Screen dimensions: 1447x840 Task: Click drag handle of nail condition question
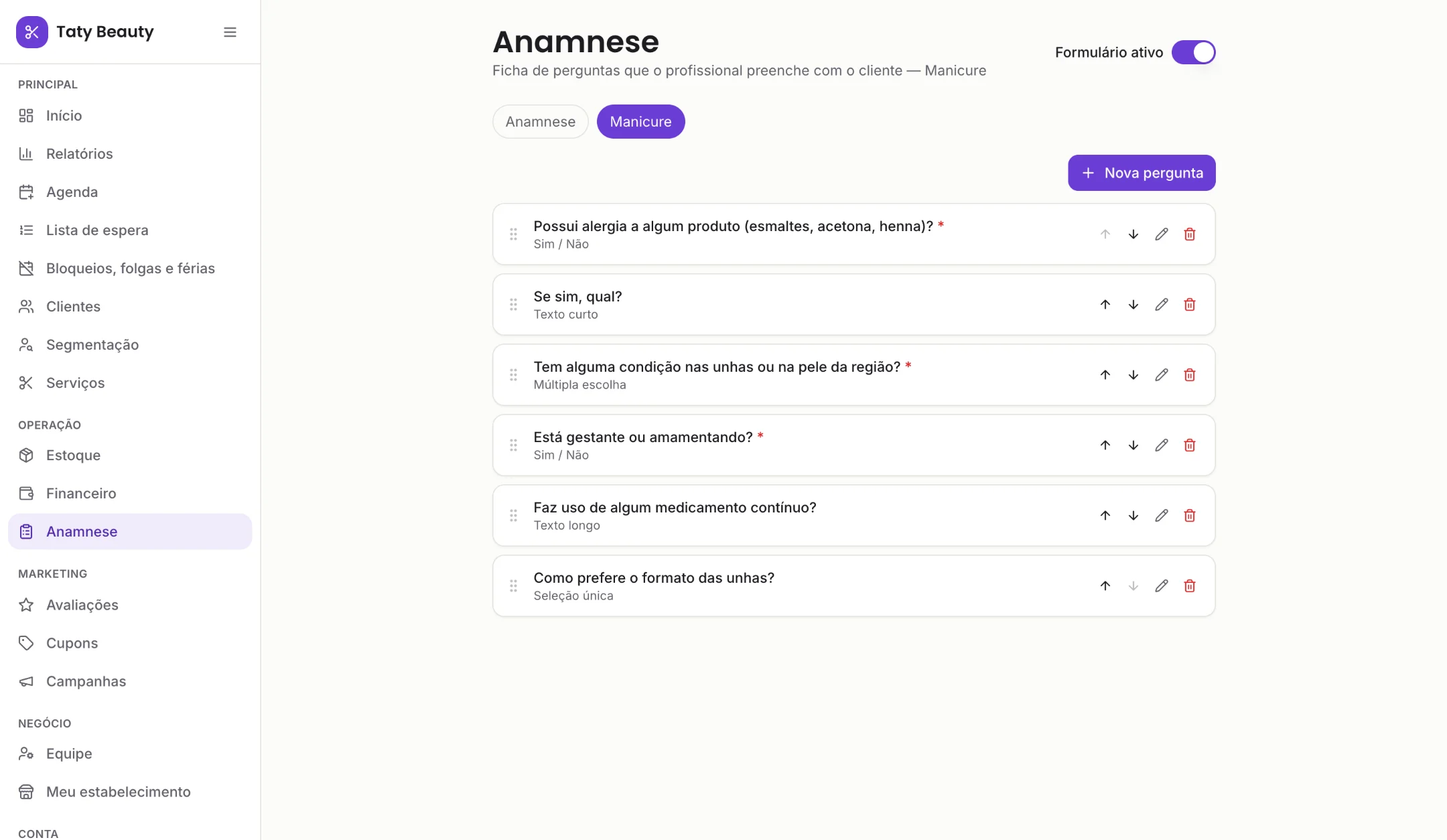[x=513, y=375]
